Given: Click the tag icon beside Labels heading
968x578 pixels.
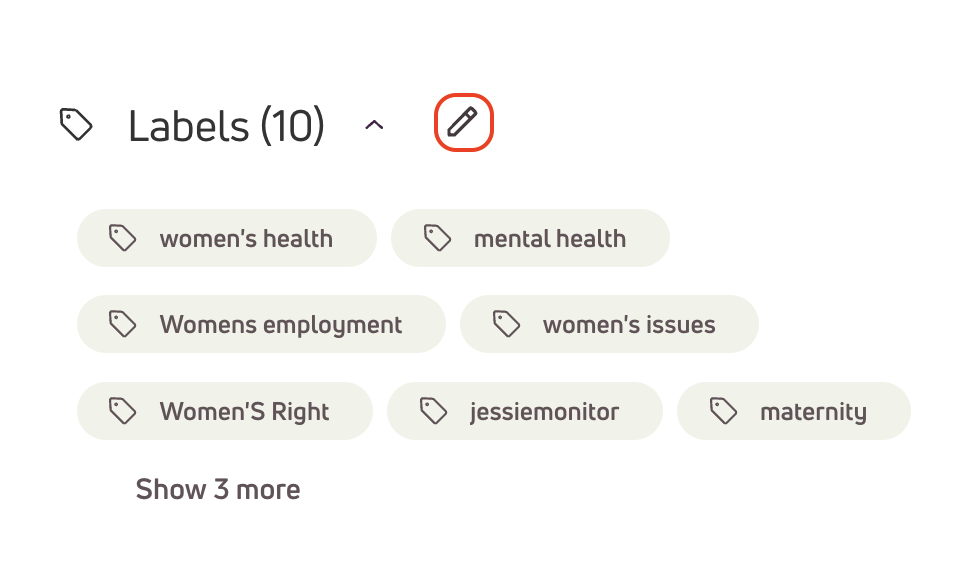Looking at the screenshot, I should pyautogui.click(x=76, y=124).
